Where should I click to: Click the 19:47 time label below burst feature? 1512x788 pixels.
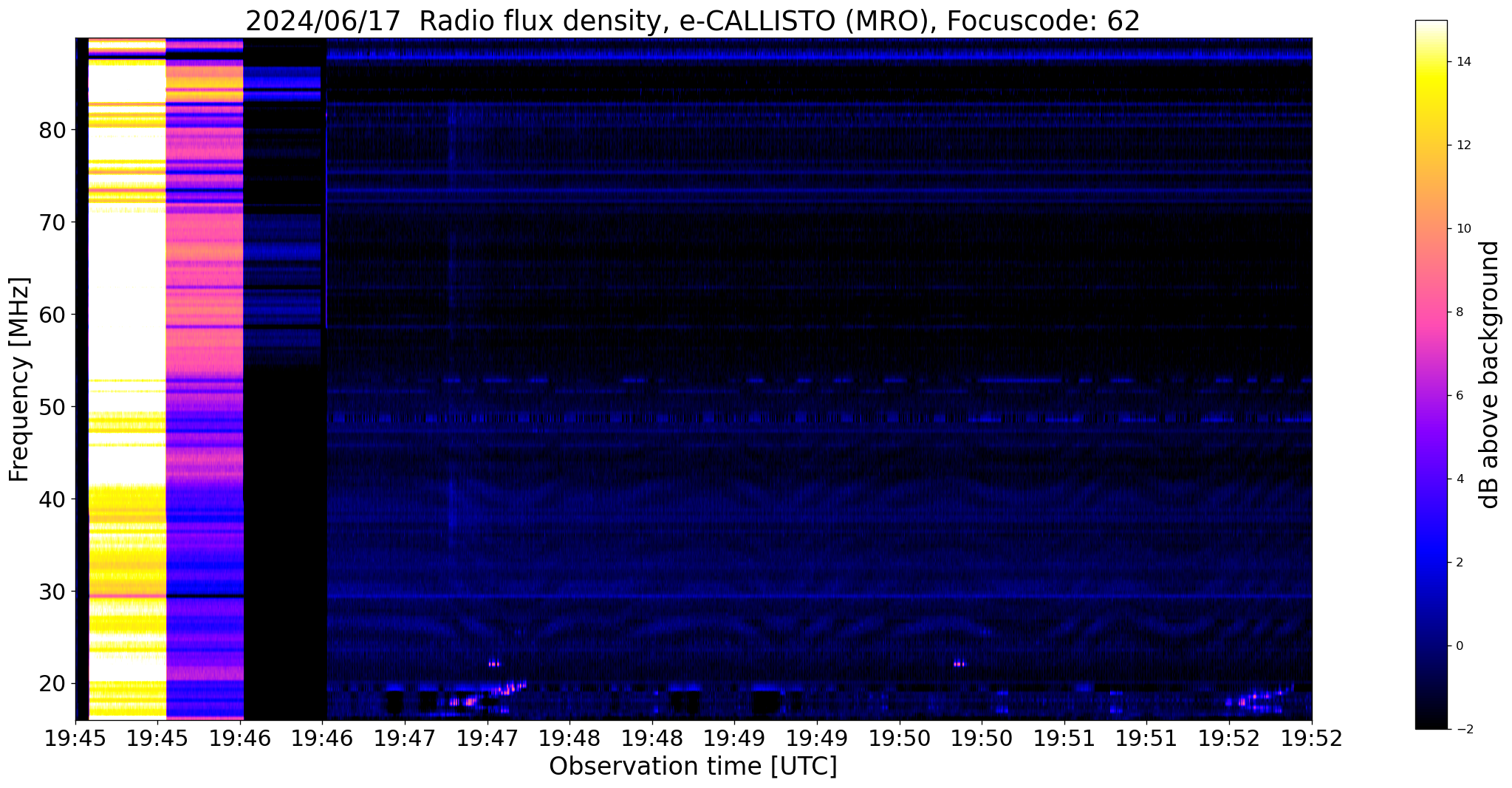pos(487,739)
